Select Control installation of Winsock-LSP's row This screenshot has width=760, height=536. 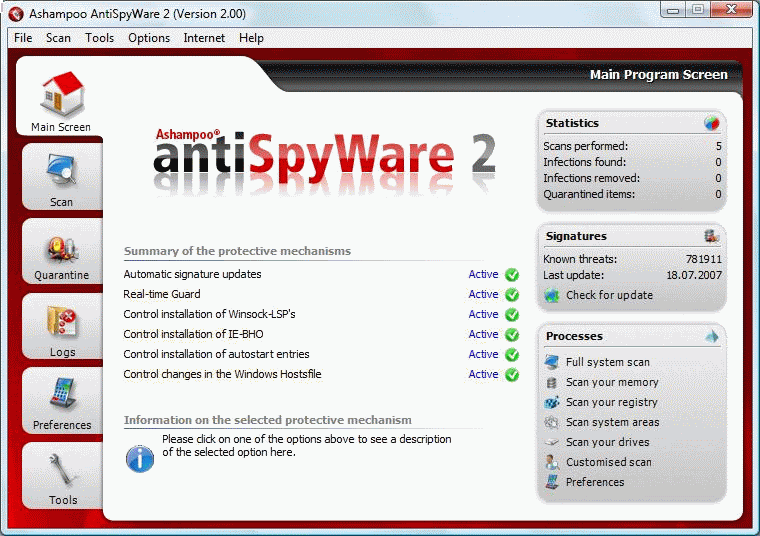pyautogui.click(x=209, y=314)
